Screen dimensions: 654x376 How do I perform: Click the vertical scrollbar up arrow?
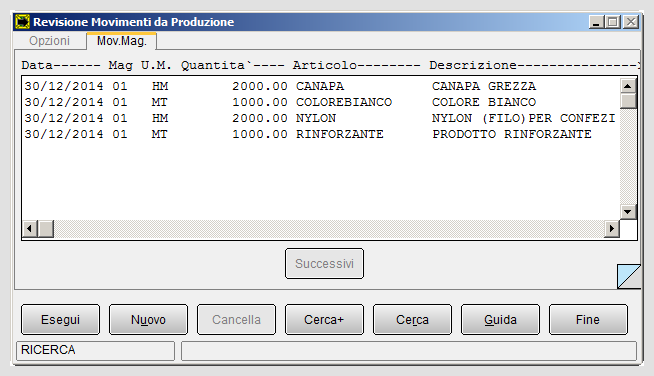(628, 86)
